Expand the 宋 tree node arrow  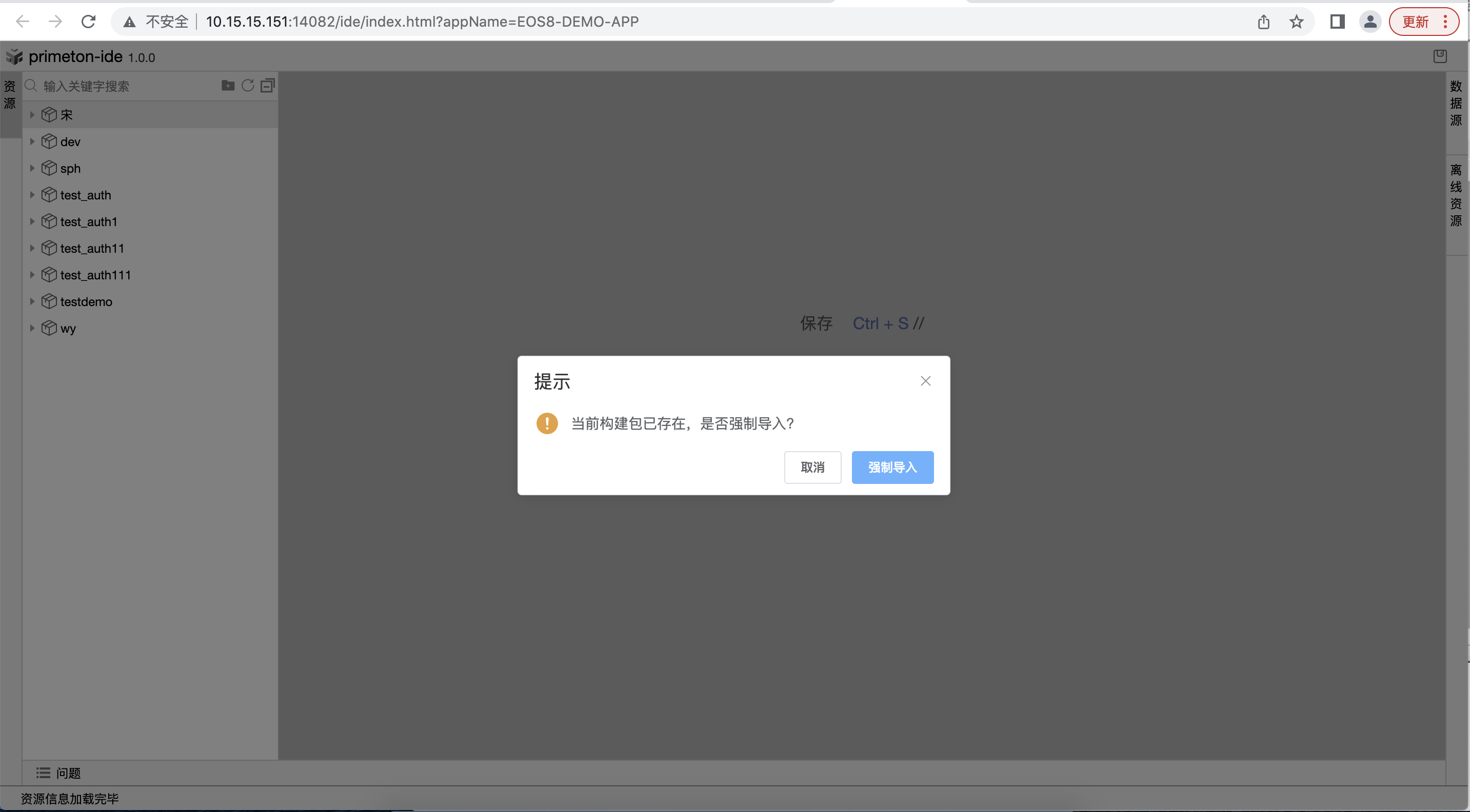tap(32, 115)
